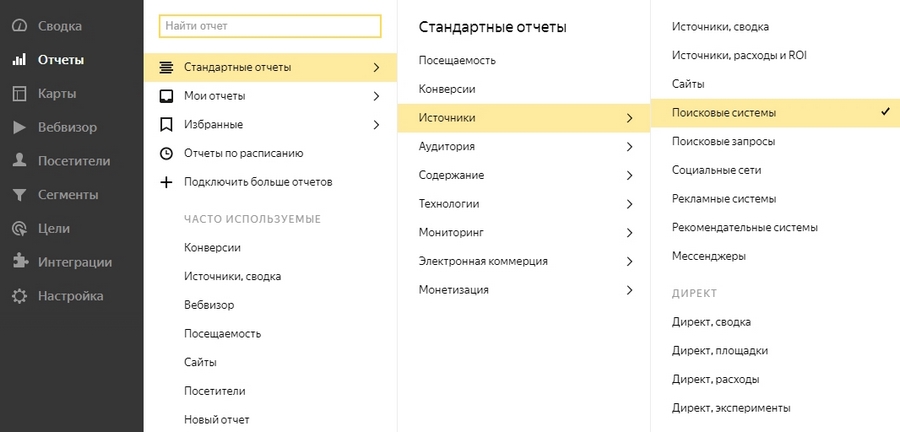Open Конверсии under часто используемые
Viewport: 900px width, 432px height.
click(212, 248)
